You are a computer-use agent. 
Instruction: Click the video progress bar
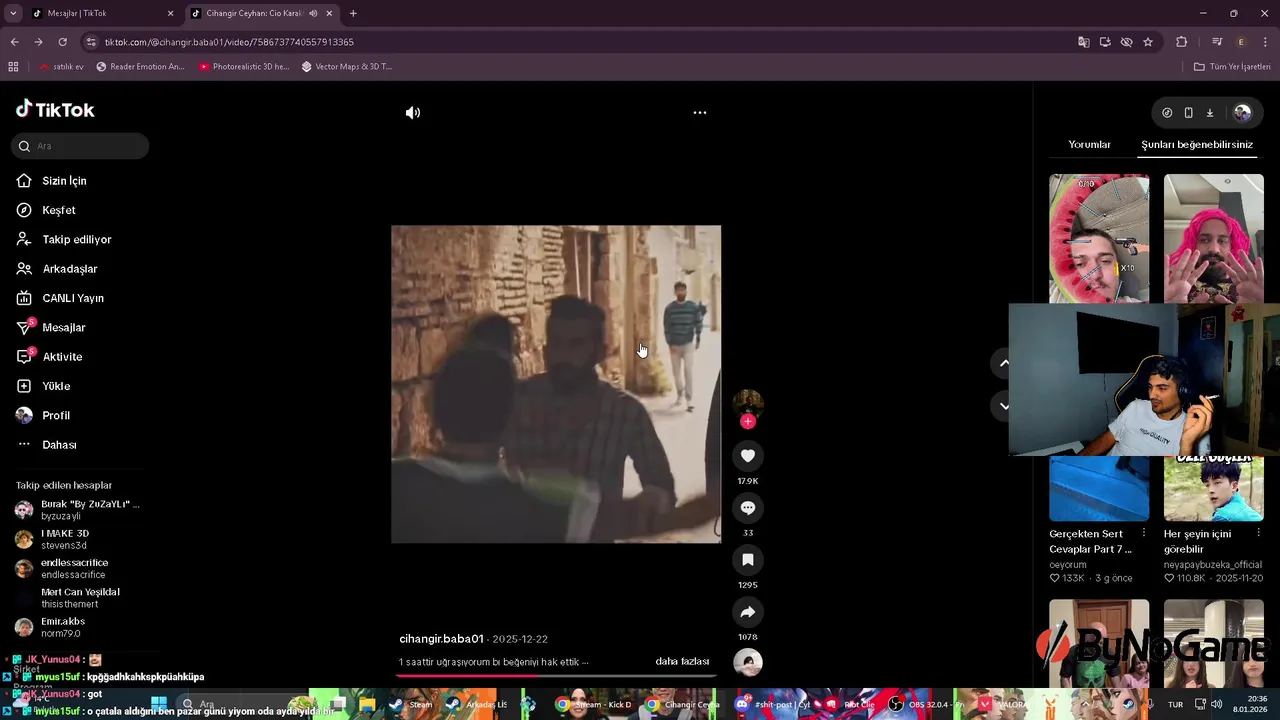coord(556,676)
